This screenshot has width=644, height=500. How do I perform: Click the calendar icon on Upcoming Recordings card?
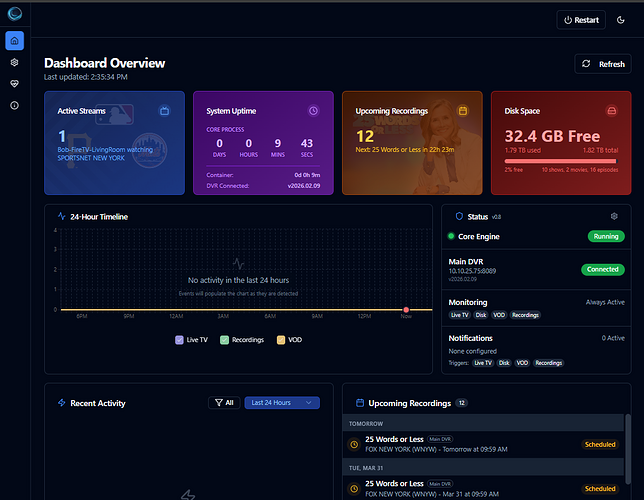(x=462, y=111)
